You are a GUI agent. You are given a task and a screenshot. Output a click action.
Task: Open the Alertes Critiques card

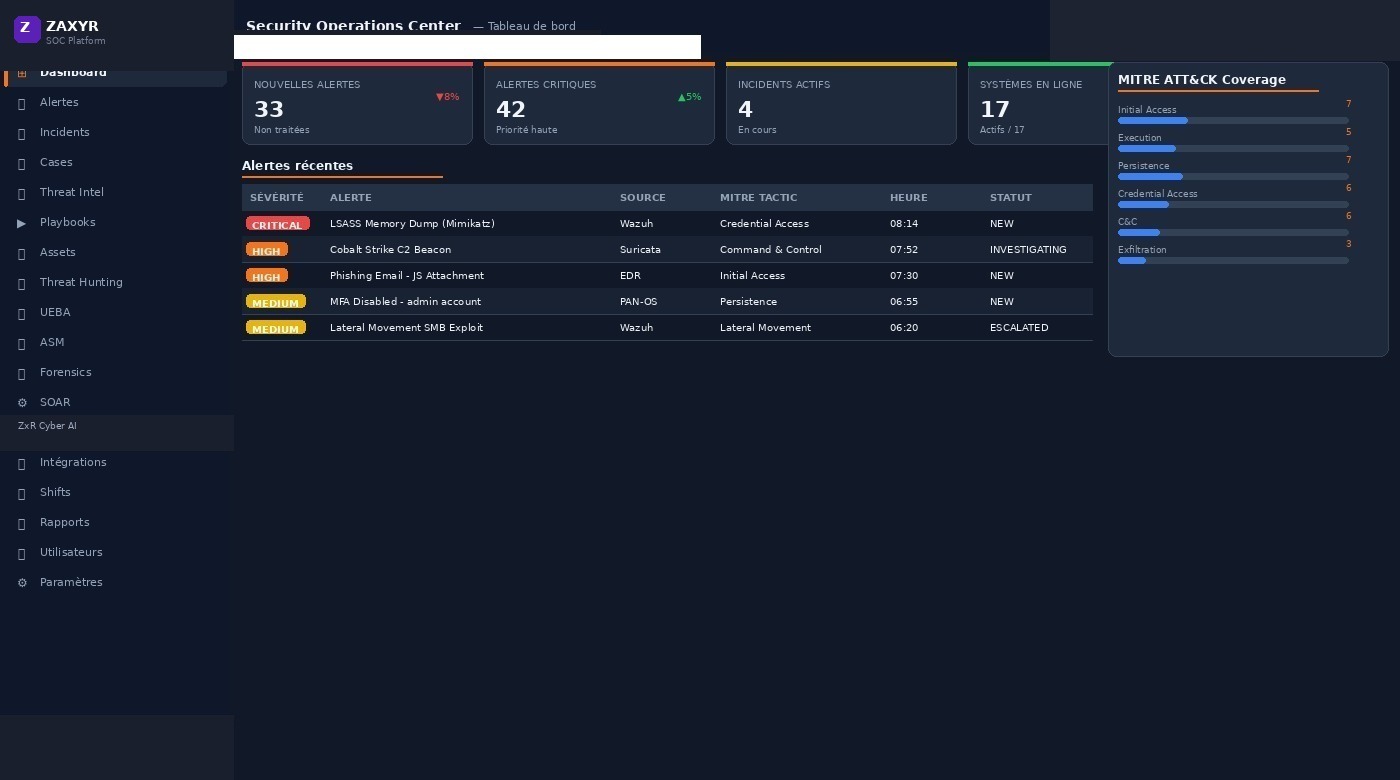tap(599, 104)
